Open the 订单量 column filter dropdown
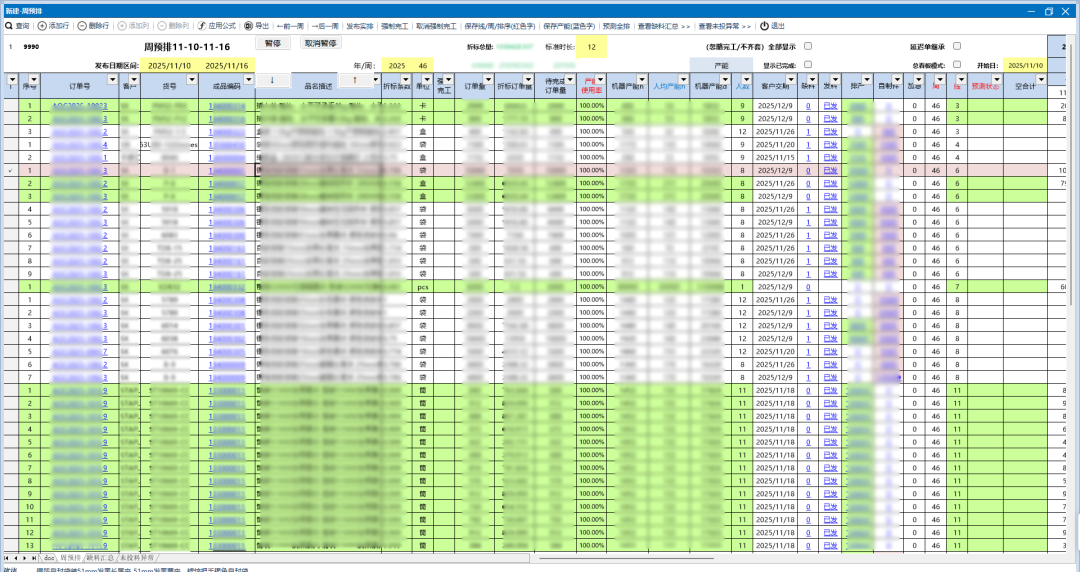This screenshot has height=572, width=1080. pyautogui.click(x=488, y=80)
